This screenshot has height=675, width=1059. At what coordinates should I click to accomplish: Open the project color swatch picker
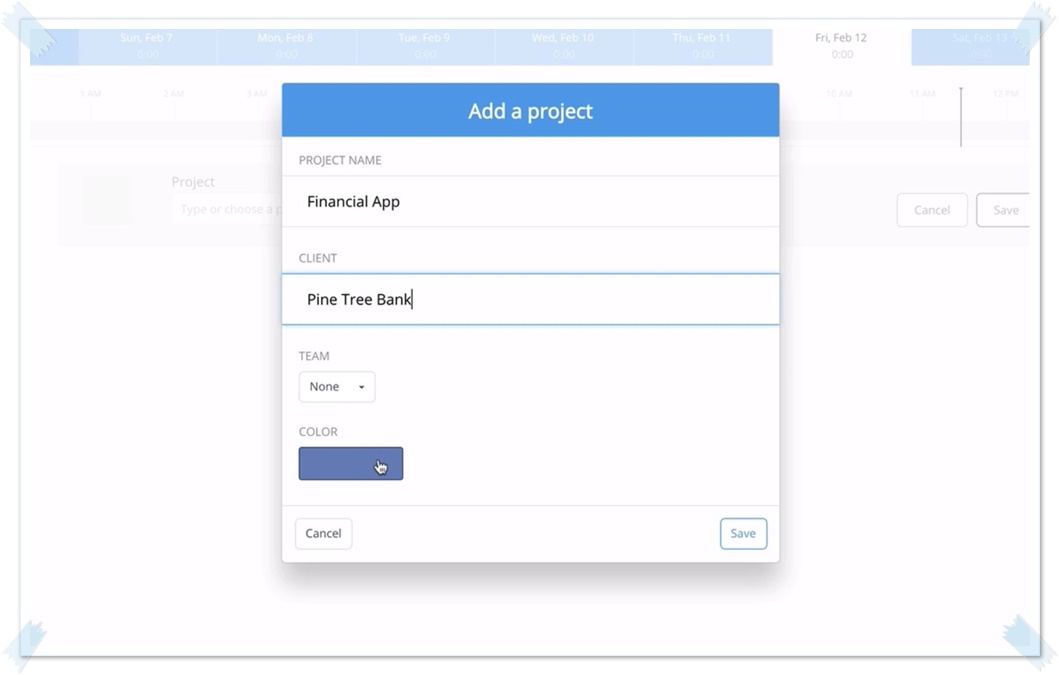click(x=350, y=464)
